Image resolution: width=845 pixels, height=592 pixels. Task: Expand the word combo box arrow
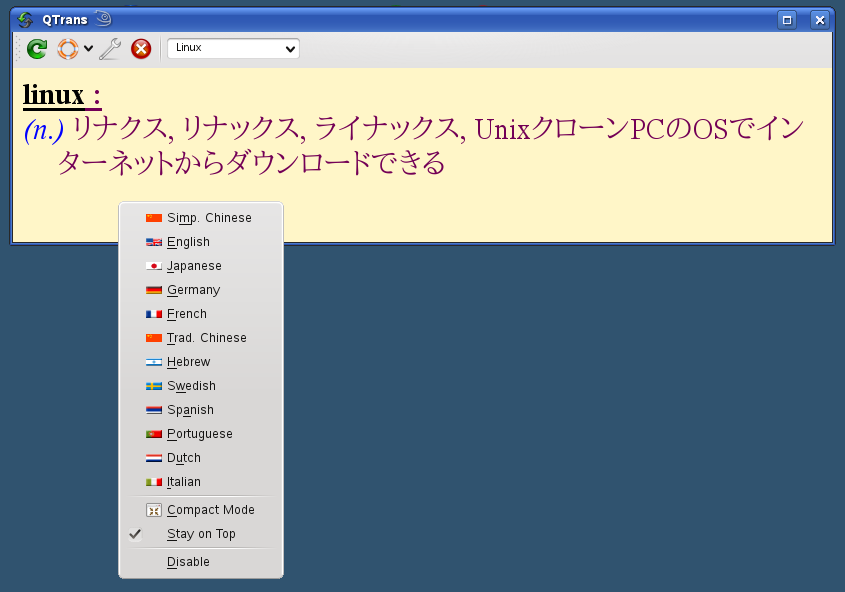290,49
